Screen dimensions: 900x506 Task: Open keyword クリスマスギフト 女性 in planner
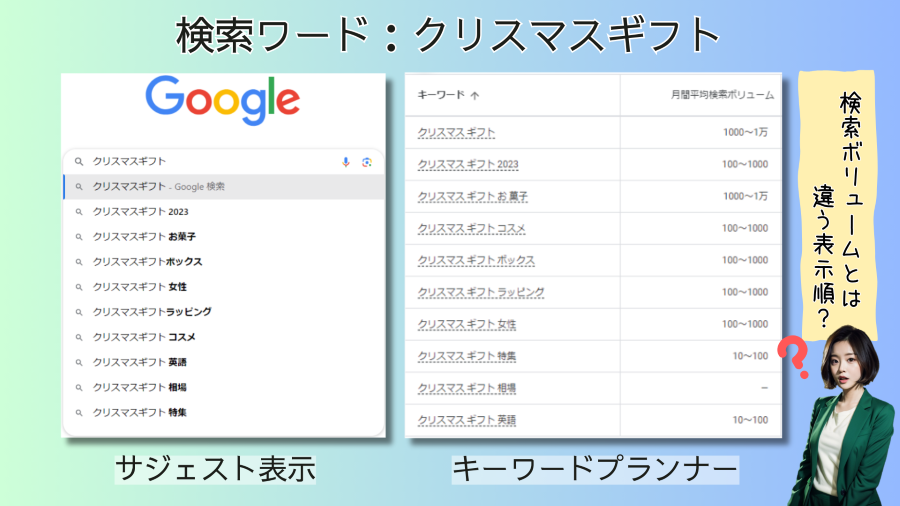pos(467,325)
